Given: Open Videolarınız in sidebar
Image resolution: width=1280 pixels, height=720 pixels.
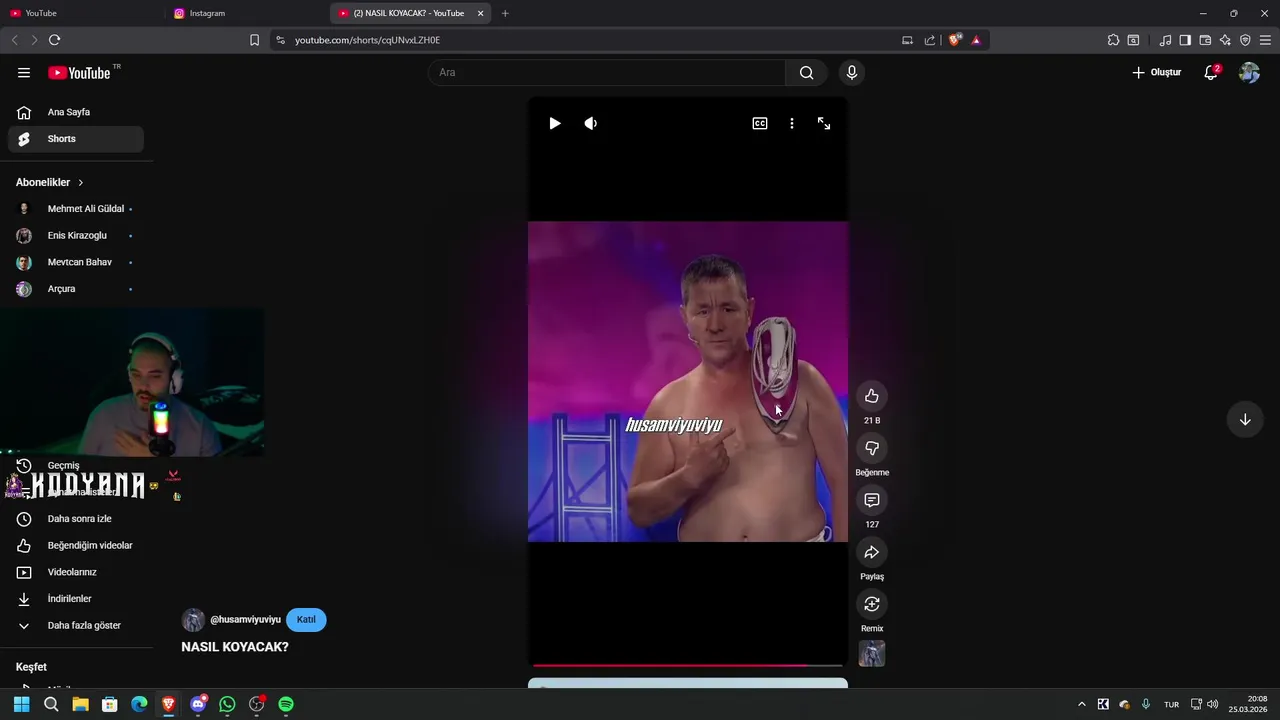Looking at the screenshot, I should (76, 572).
